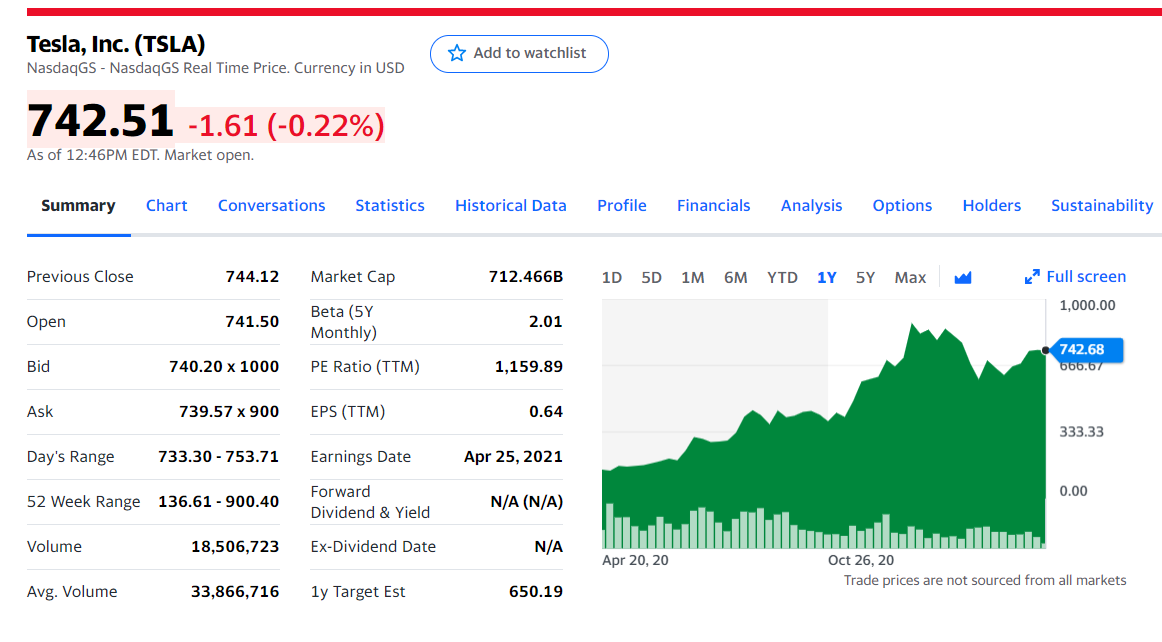
Task: Click Forward Dividend & Yield value N/A (N/A)
Action: [x=526, y=502]
